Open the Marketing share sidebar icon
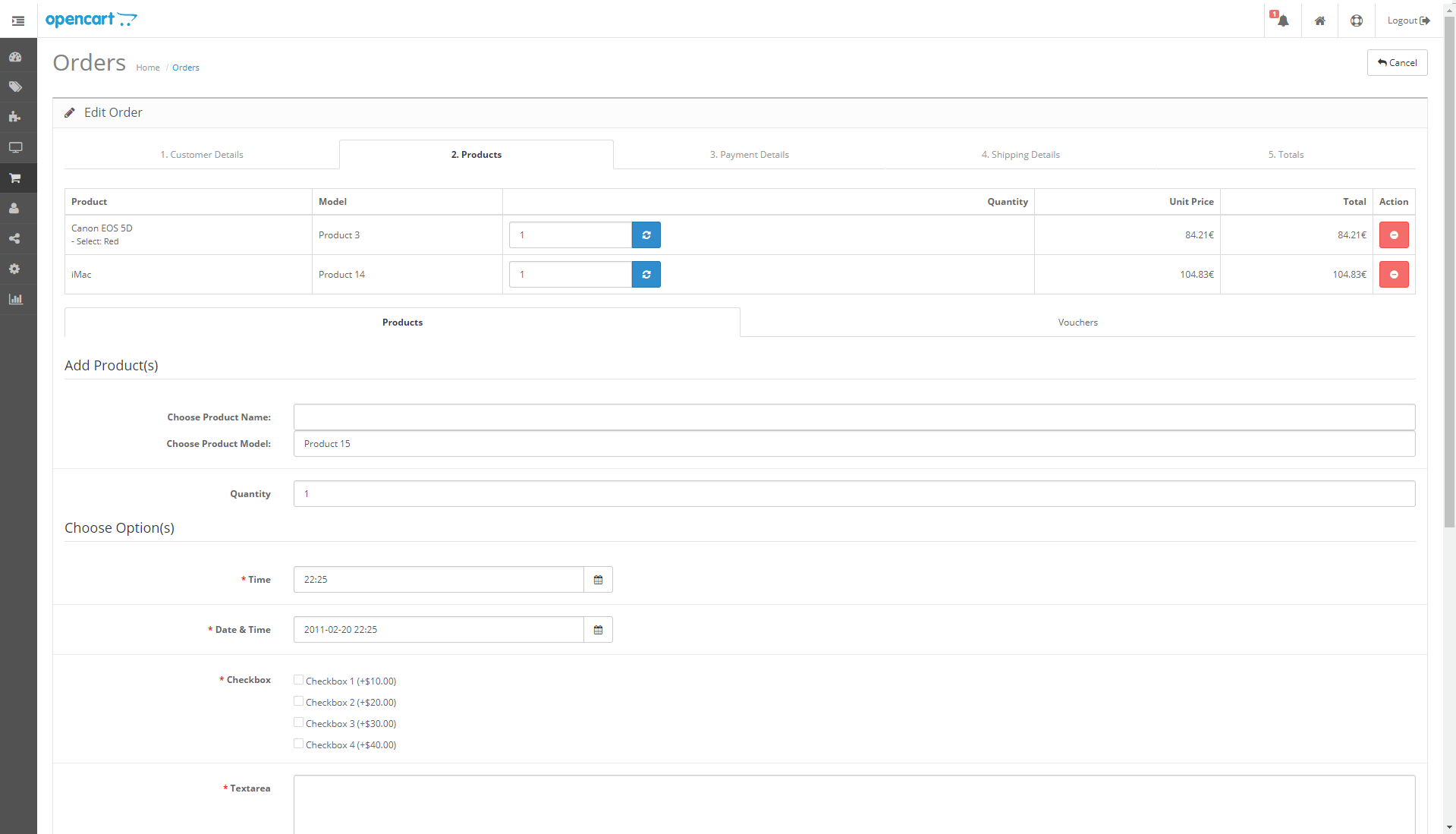Screen dimensions: 1456x834 15,238
